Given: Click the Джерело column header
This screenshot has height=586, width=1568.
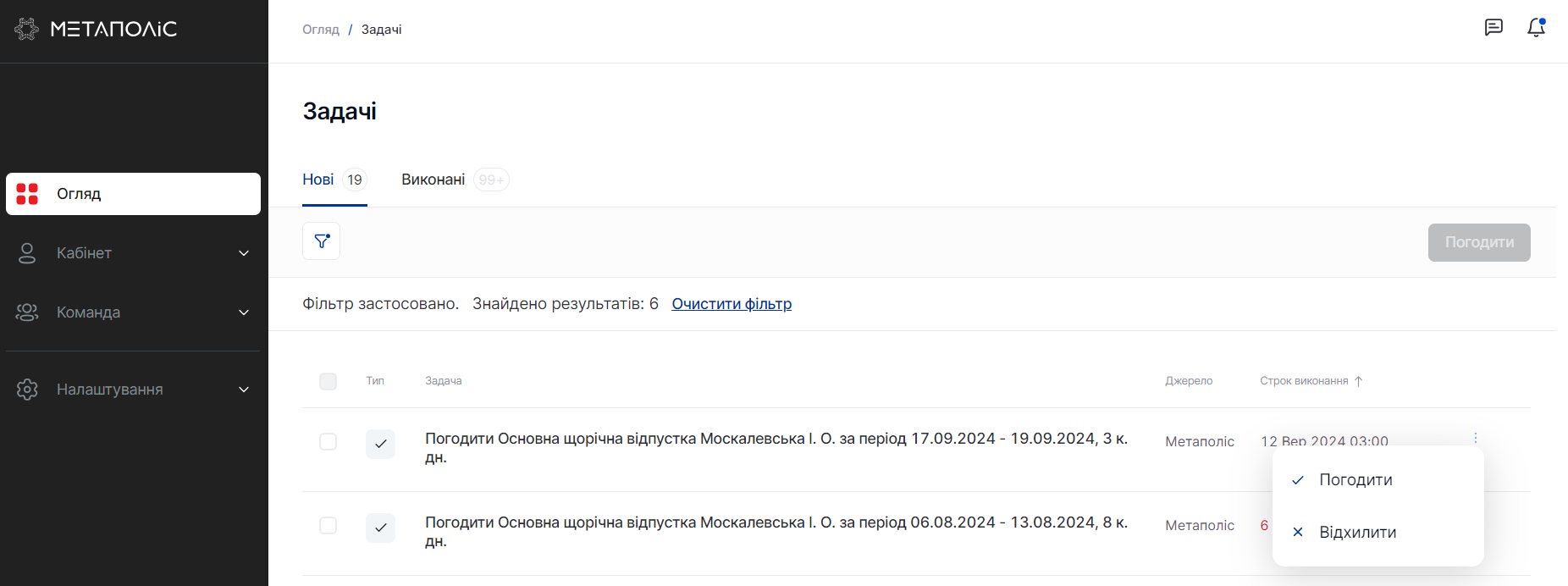Looking at the screenshot, I should tap(1189, 381).
